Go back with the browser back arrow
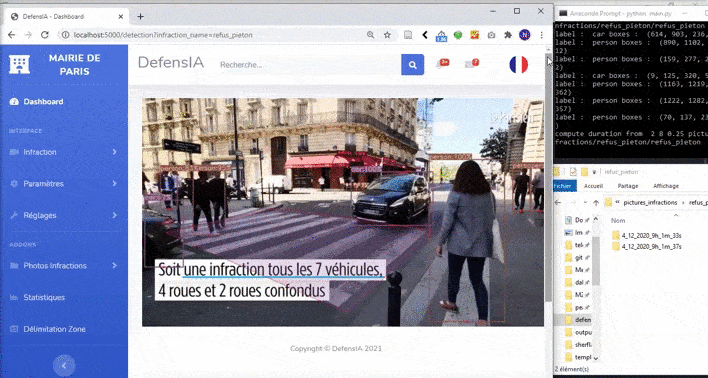This screenshot has width=708, height=378. pyautogui.click(x=12, y=35)
